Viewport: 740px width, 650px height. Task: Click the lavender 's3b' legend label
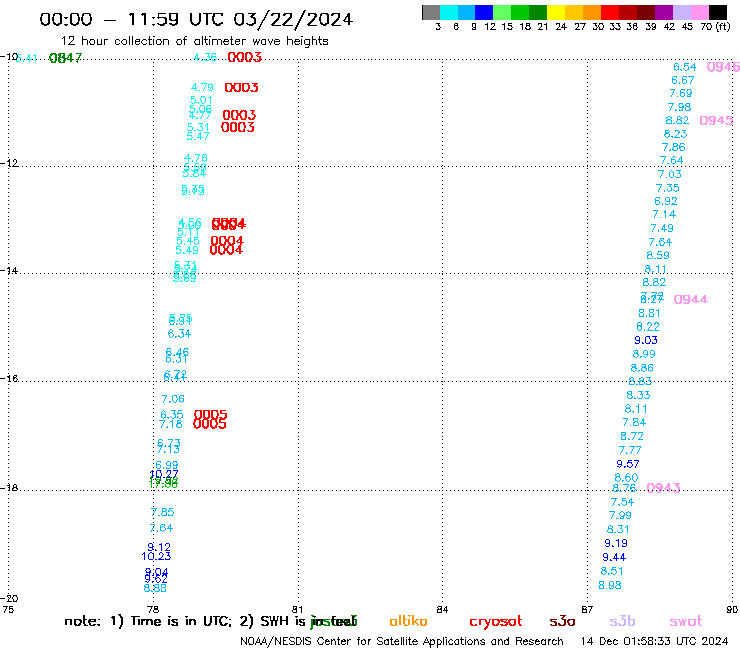point(622,621)
